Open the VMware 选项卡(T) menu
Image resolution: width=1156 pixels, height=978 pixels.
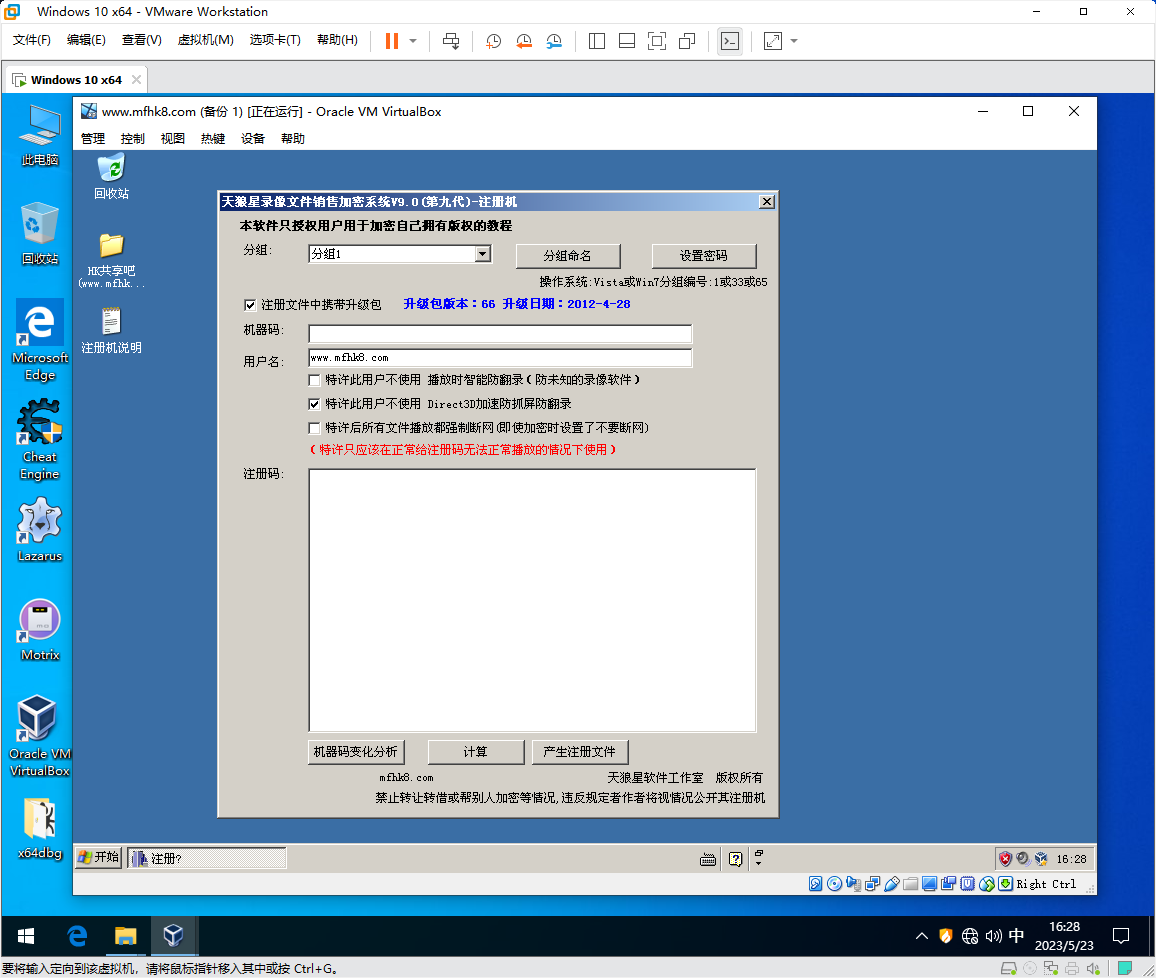pyautogui.click(x=275, y=40)
